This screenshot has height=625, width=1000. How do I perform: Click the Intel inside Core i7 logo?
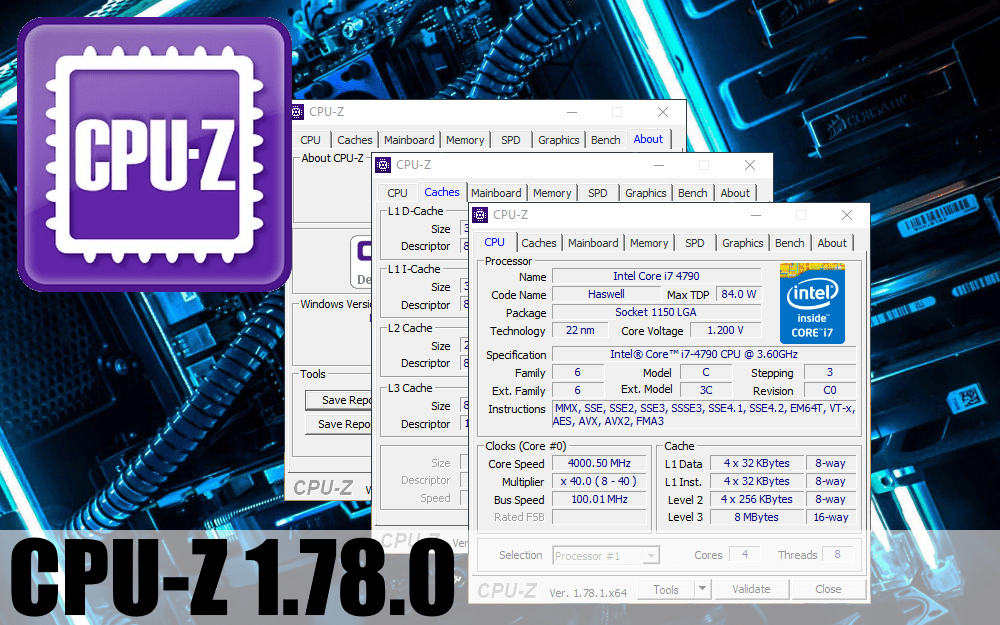click(812, 303)
